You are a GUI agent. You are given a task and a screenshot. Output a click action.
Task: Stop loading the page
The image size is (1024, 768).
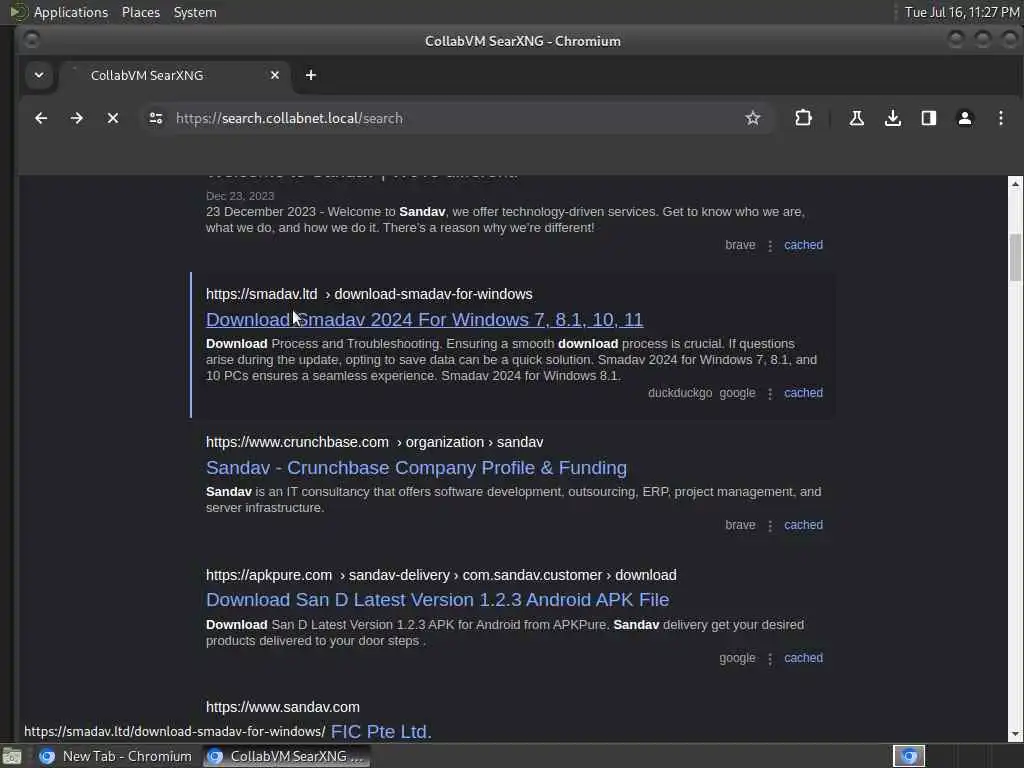(113, 118)
